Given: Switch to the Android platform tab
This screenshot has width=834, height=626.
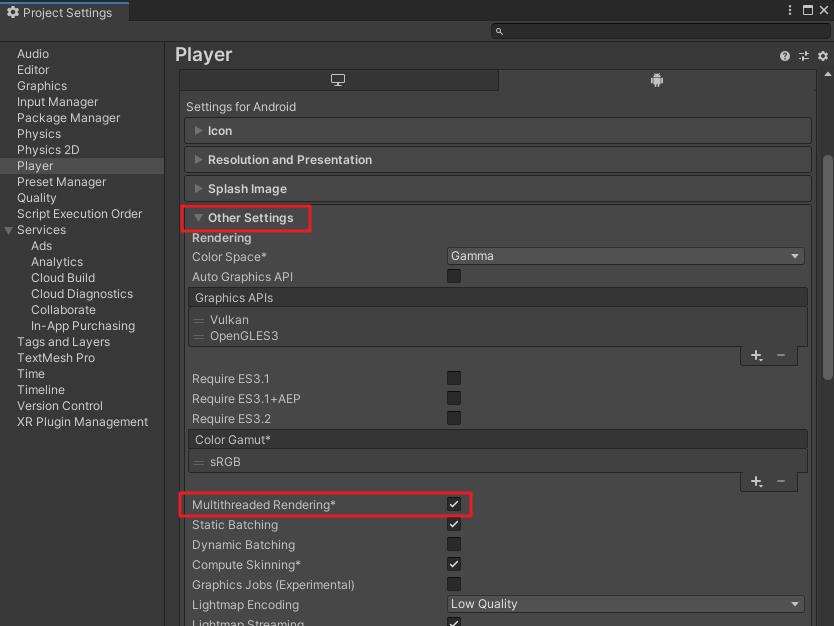Looking at the screenshot, I should point(657,80).
